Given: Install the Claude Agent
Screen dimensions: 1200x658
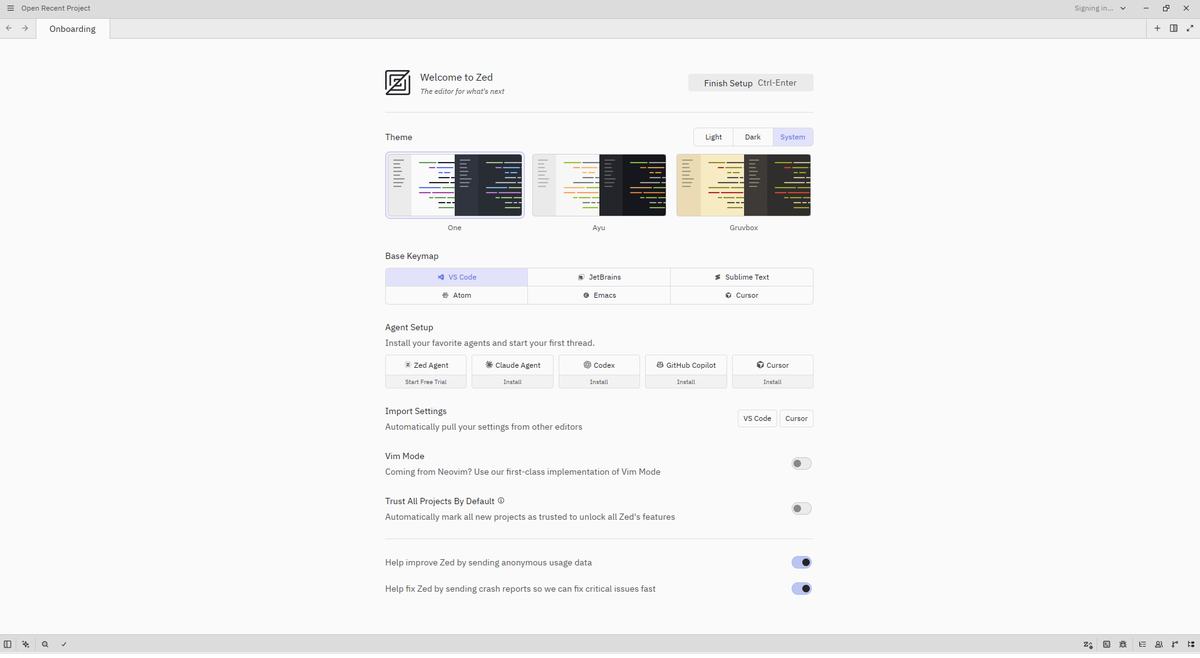Looking at the screenshot, I should 512,382.
